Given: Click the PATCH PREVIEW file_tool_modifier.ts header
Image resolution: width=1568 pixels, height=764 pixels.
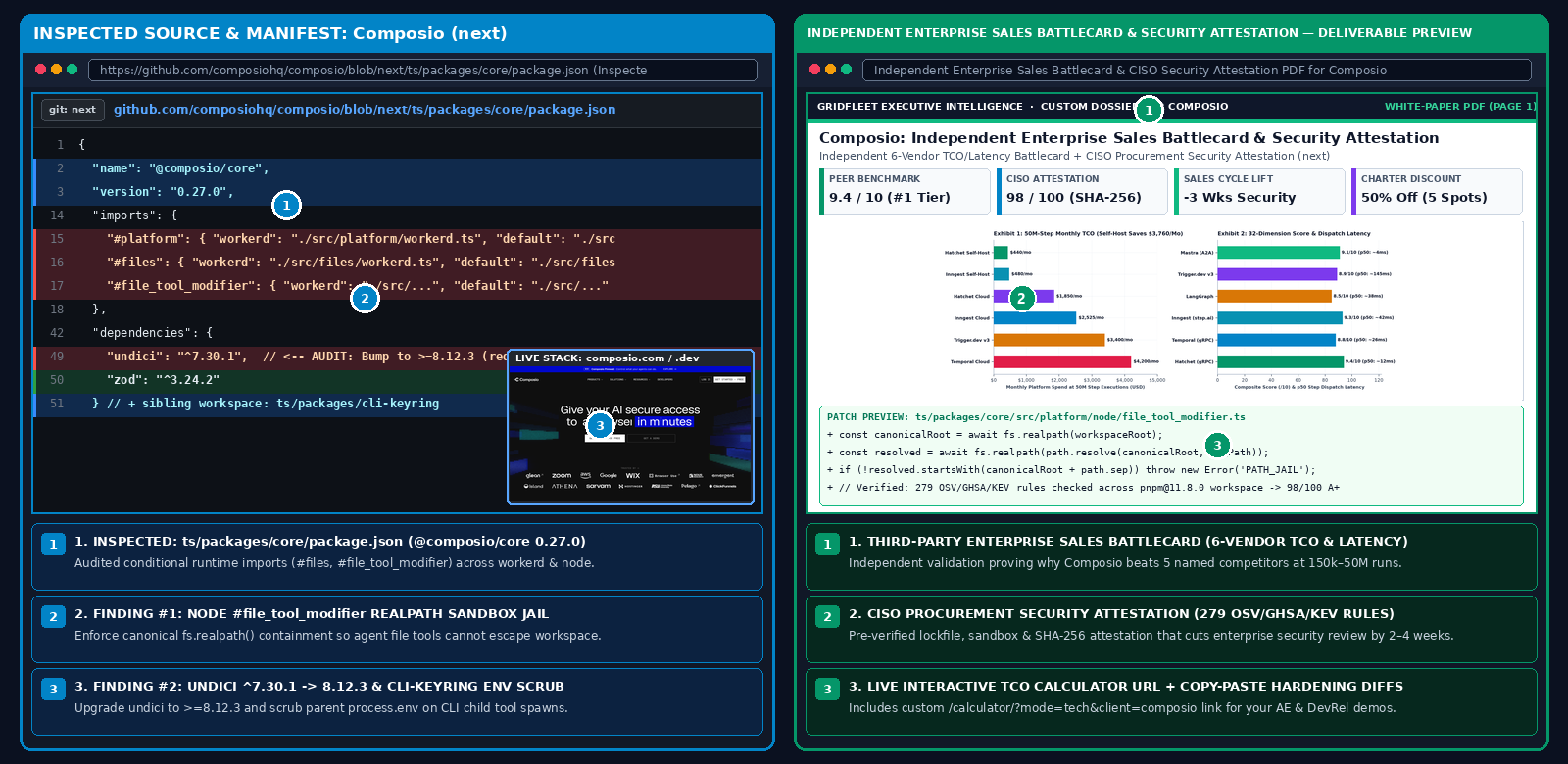Looking at the screenshot, I should (1036, 417).
